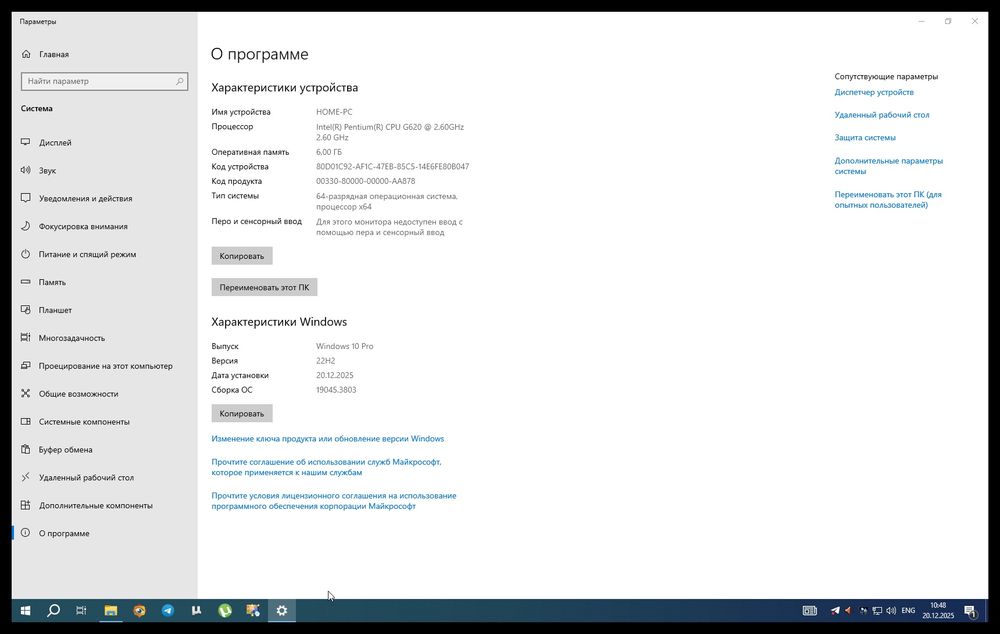Open Удаленный рабочий стол related link
The width and height of the screenshot is (1000, 634).
point(882,115)
